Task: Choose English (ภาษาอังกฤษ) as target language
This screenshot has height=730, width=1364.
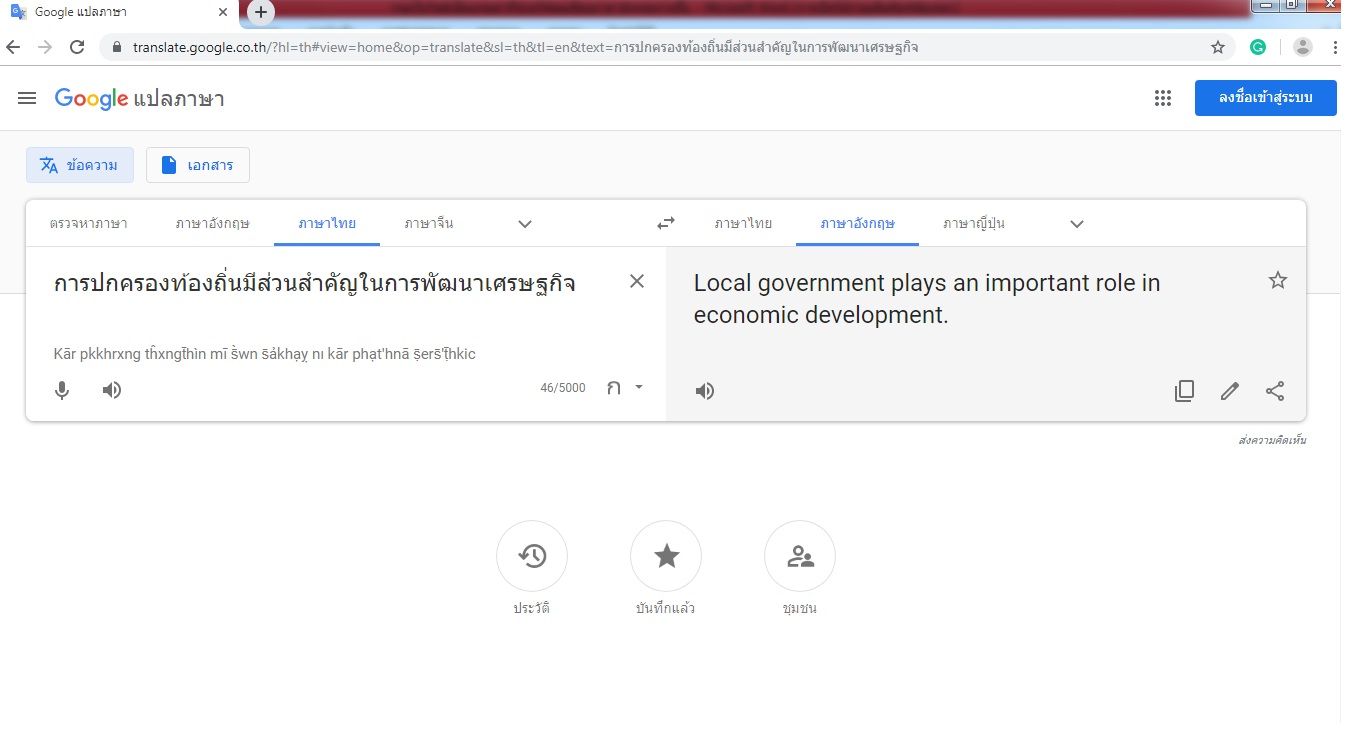Action: (x=857, y=223)
